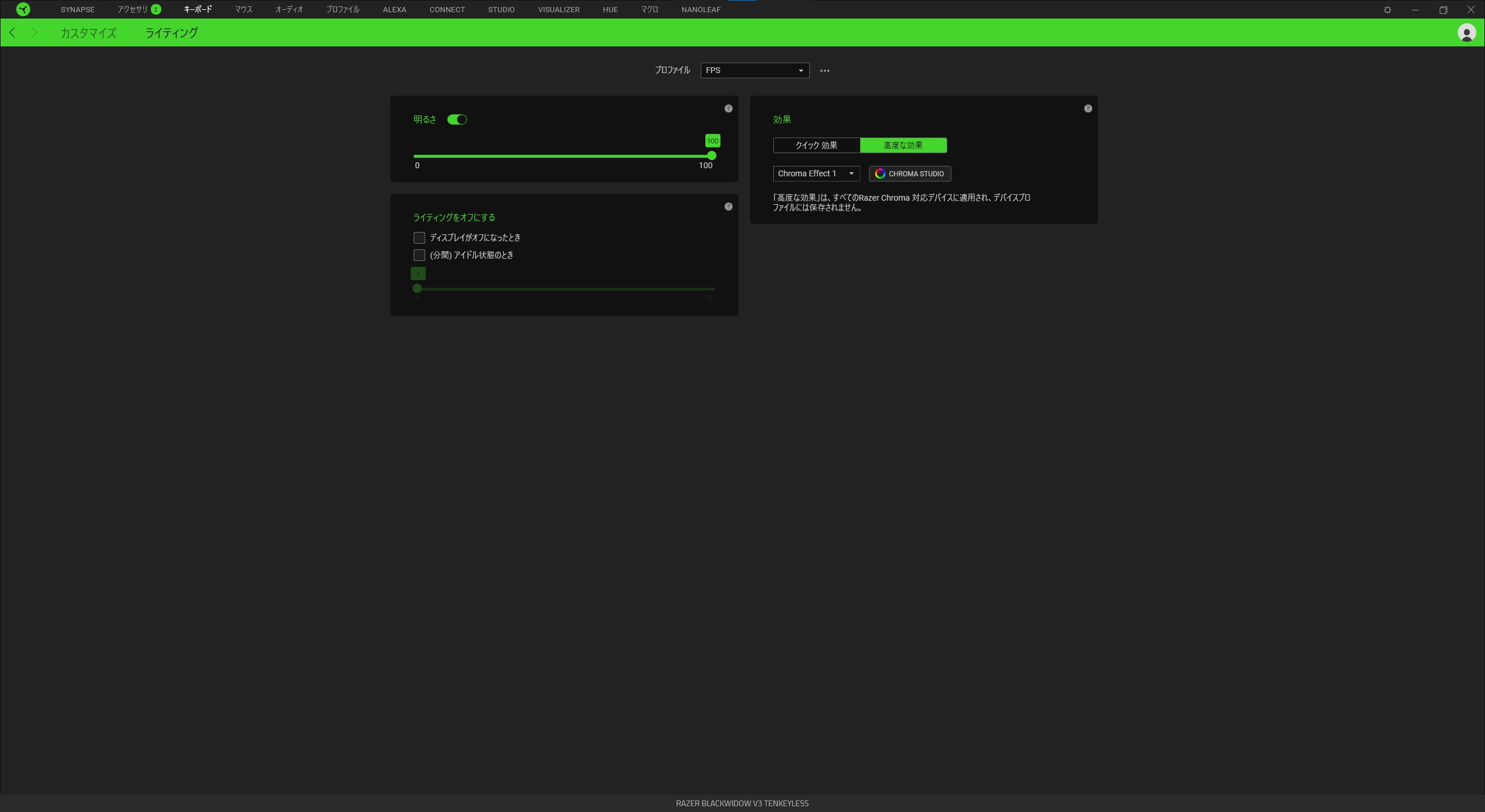This screenshot has height=812, width=1485.
Task: Open the オーディオ tab
Action: click(289, 9)
